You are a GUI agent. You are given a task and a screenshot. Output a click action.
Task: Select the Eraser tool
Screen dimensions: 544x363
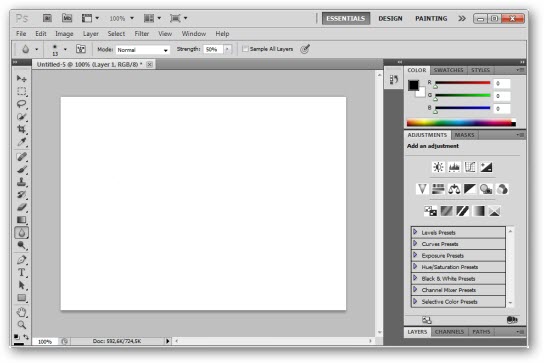pyautogui.click(x=22, y=207)
